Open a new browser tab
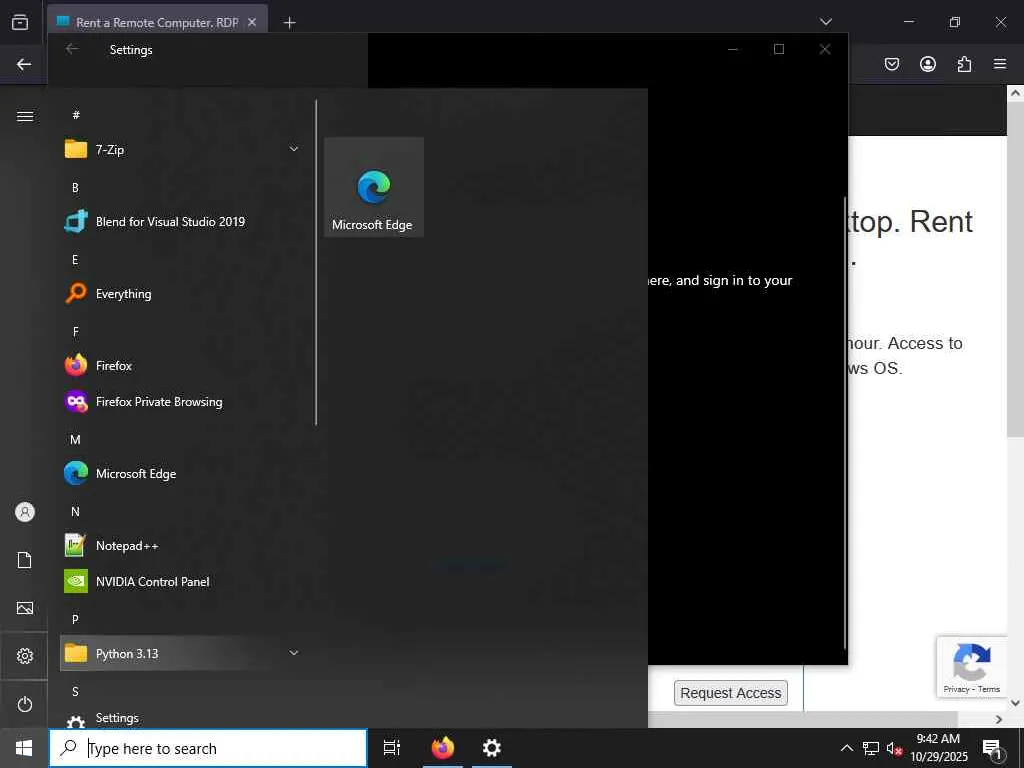This screenshot has width=1024, height=768. point(290,22)
